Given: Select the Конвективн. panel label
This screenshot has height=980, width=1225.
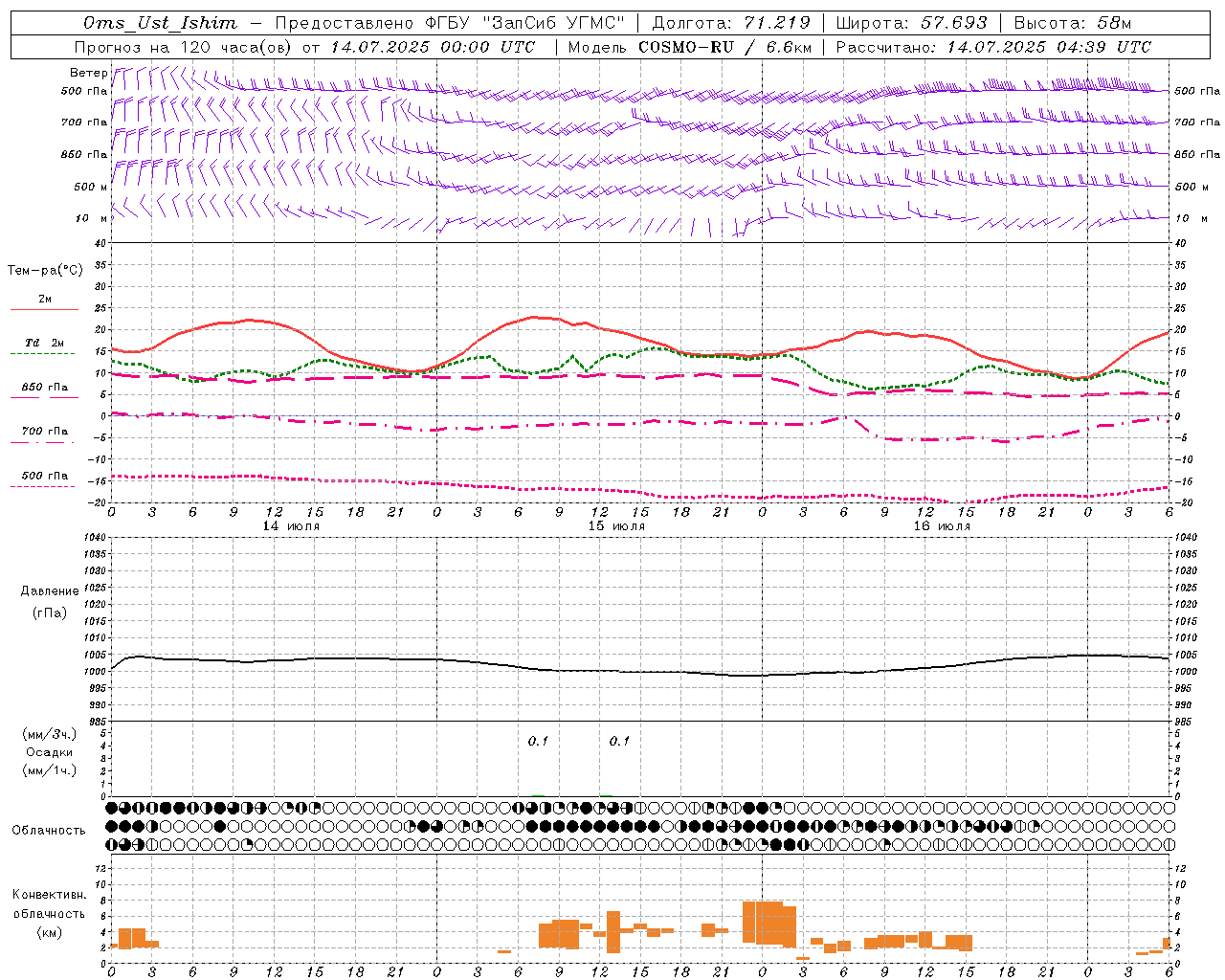Looking at the screenshot, I should pyautogui.click(x=50, y=895).
